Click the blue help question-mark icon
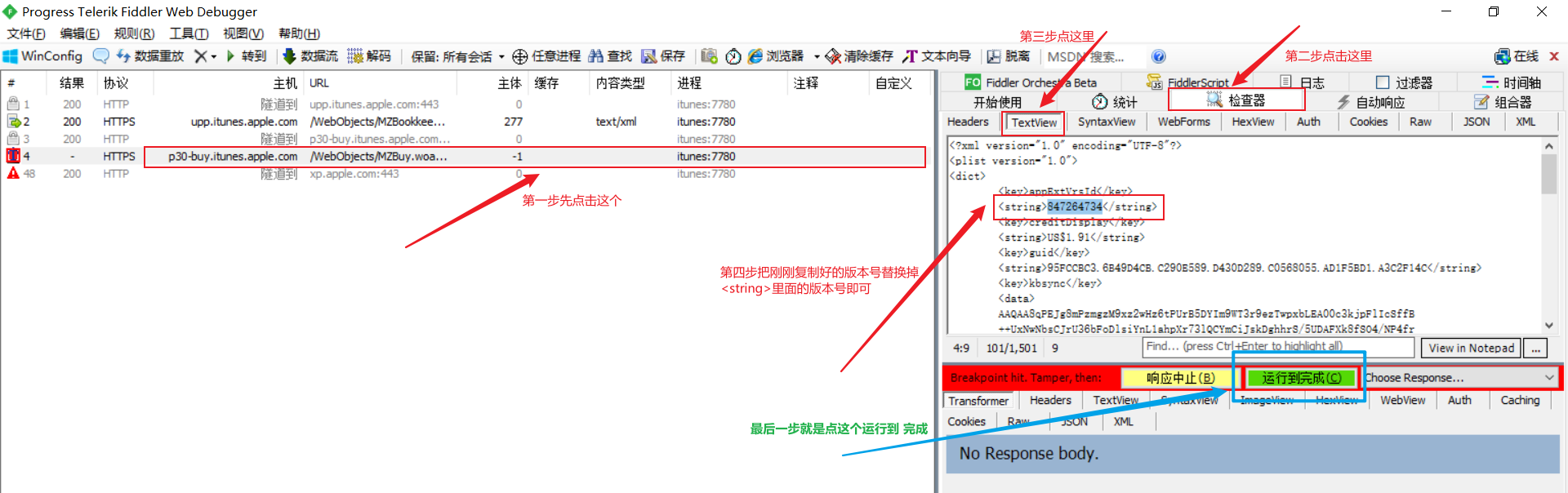This screenshot has height=493, width=1568. pyautogui.click(x=1159, y=56)
